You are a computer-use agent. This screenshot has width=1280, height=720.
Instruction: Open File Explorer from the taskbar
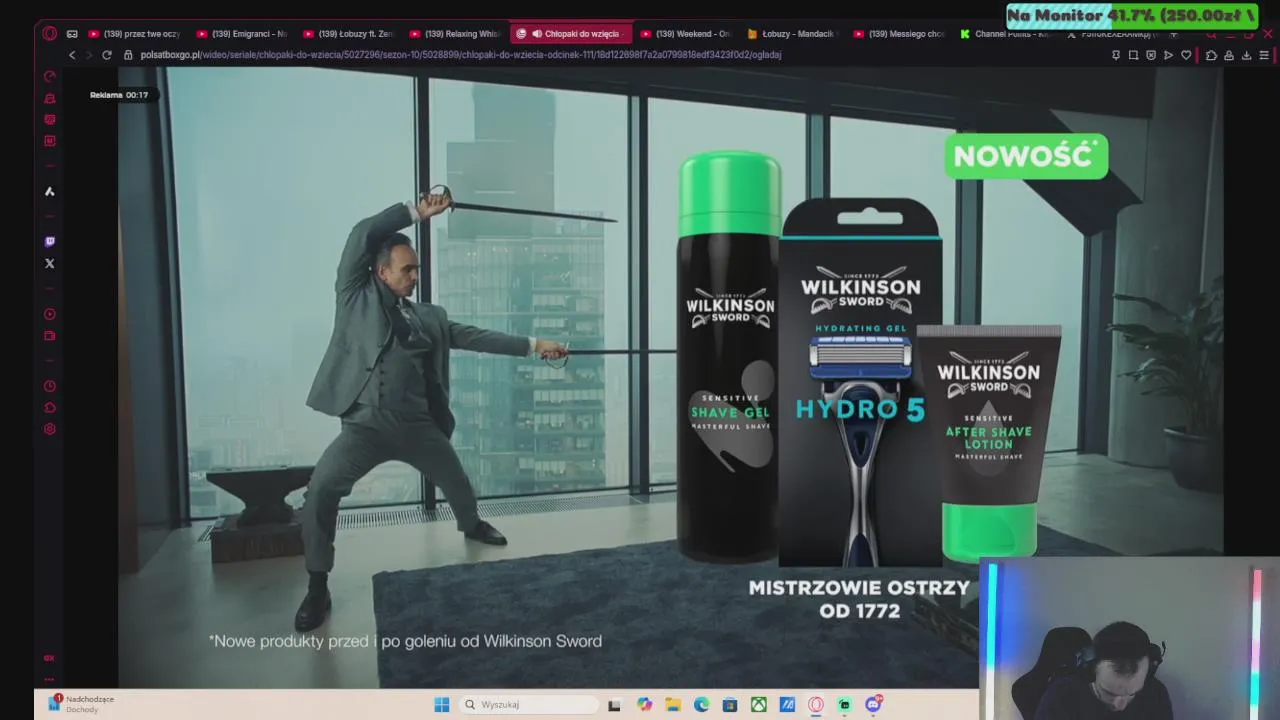[673, 705]
